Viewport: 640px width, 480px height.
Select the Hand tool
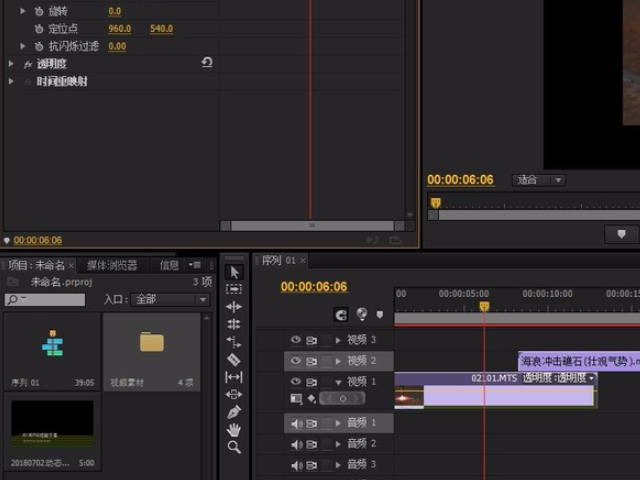tap(234, 430)
